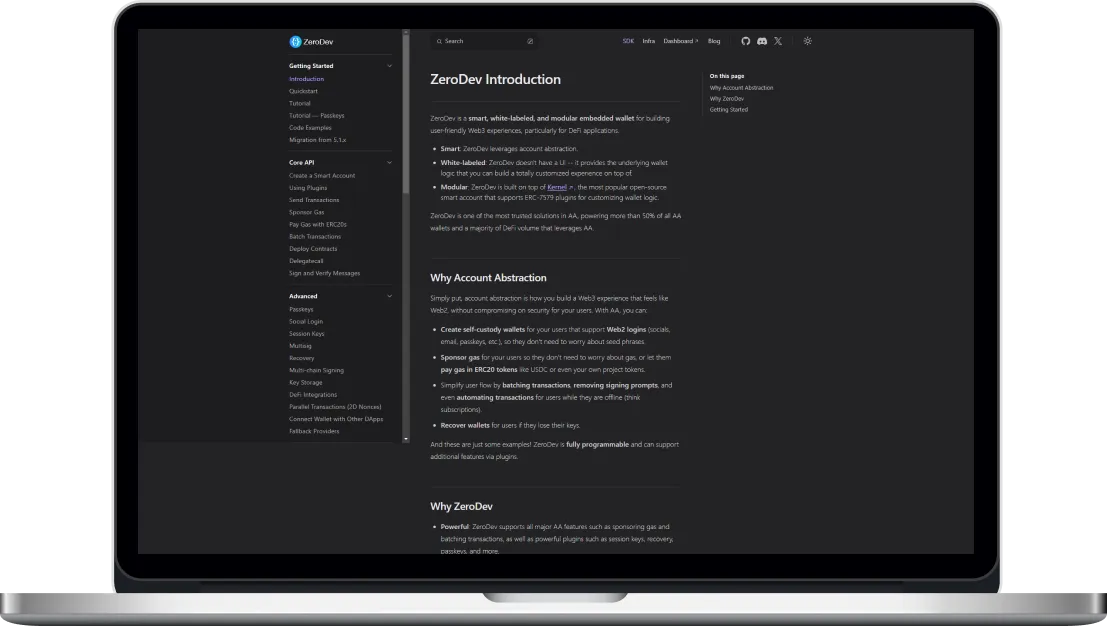1107x626 pixels.
Task: Open Parallel Transactions (2D Nonces) page
Action: point(335,407)
